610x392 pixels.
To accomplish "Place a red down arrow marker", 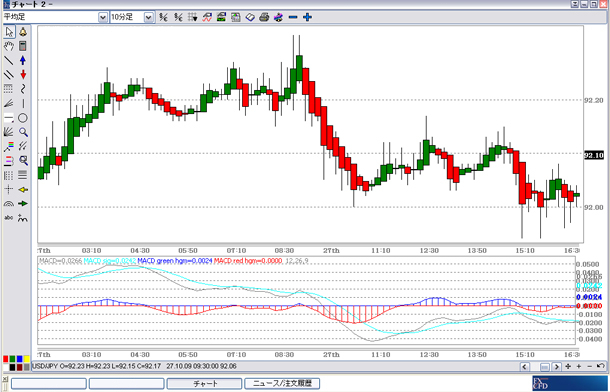I will coord(23,75).
